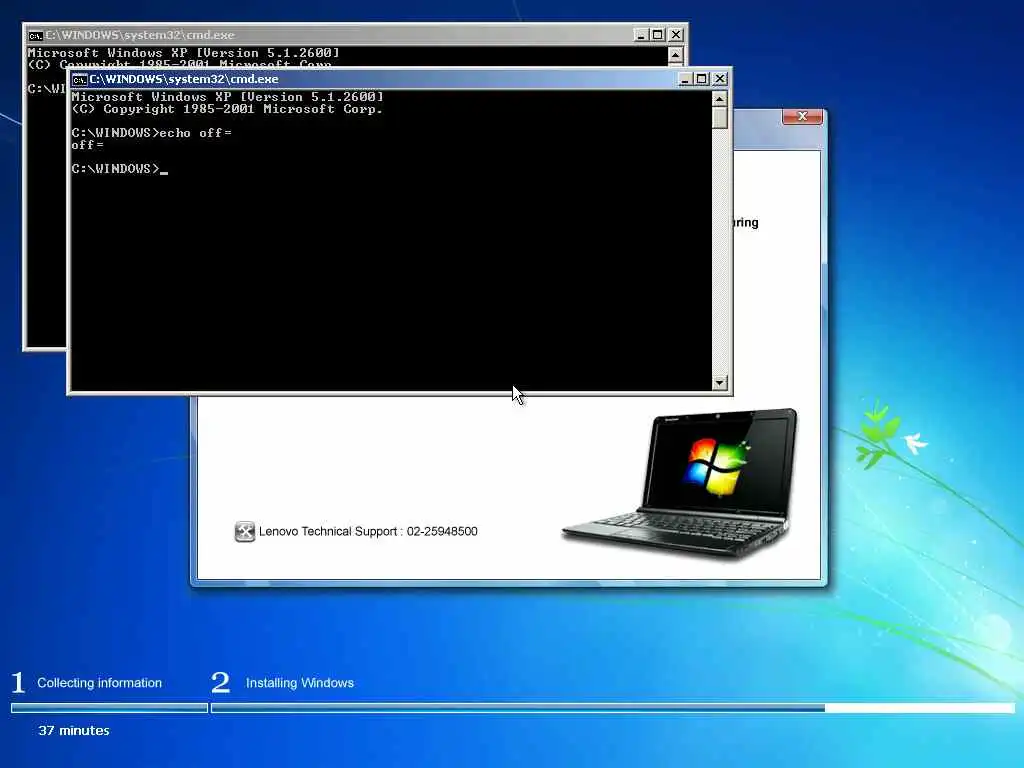Minimize the back cmd.exe window
Viewport: 1024px width, 768px height.
coord(641,35)
